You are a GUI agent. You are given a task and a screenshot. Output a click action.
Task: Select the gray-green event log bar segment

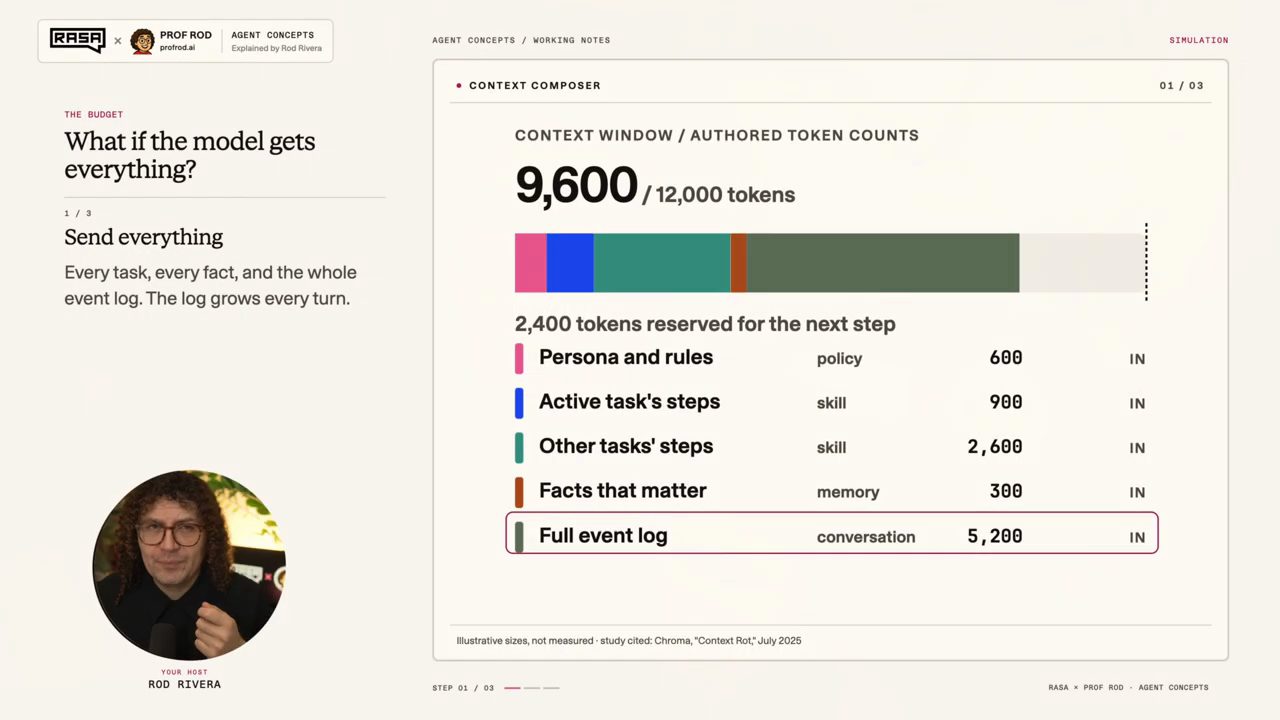pos(883,263)
